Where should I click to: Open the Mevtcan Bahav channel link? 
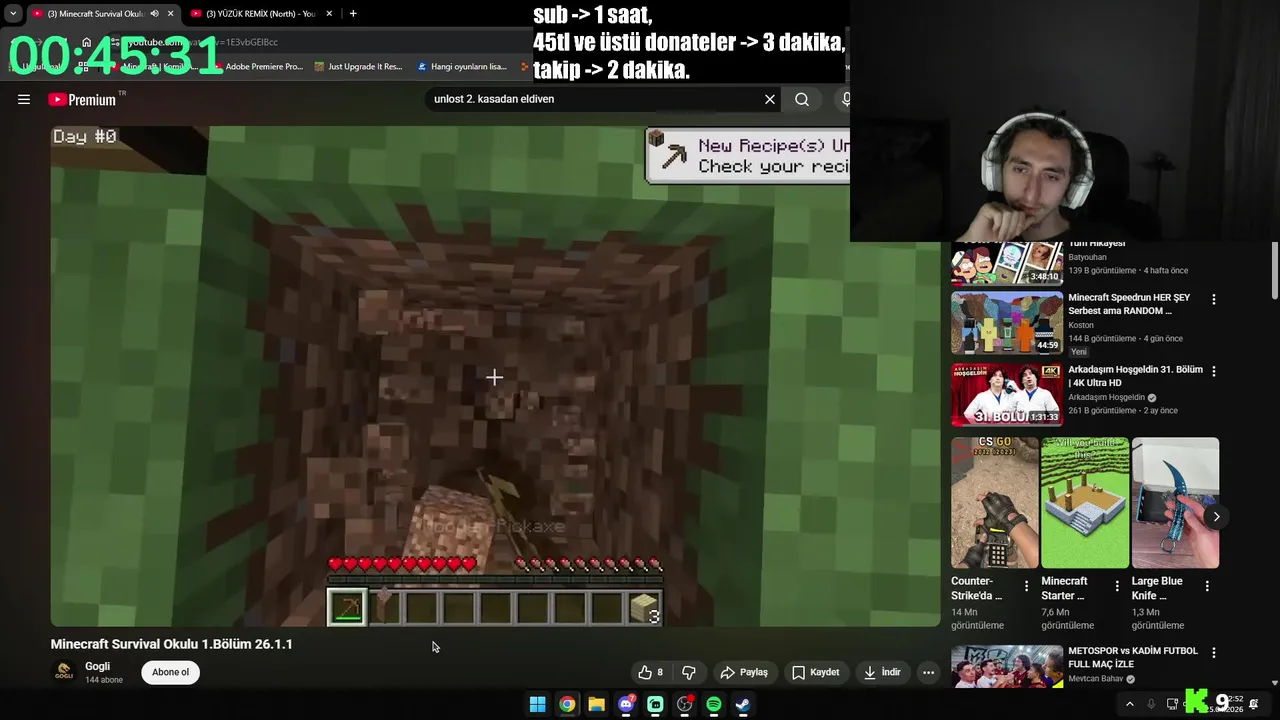coord(1096,679)
